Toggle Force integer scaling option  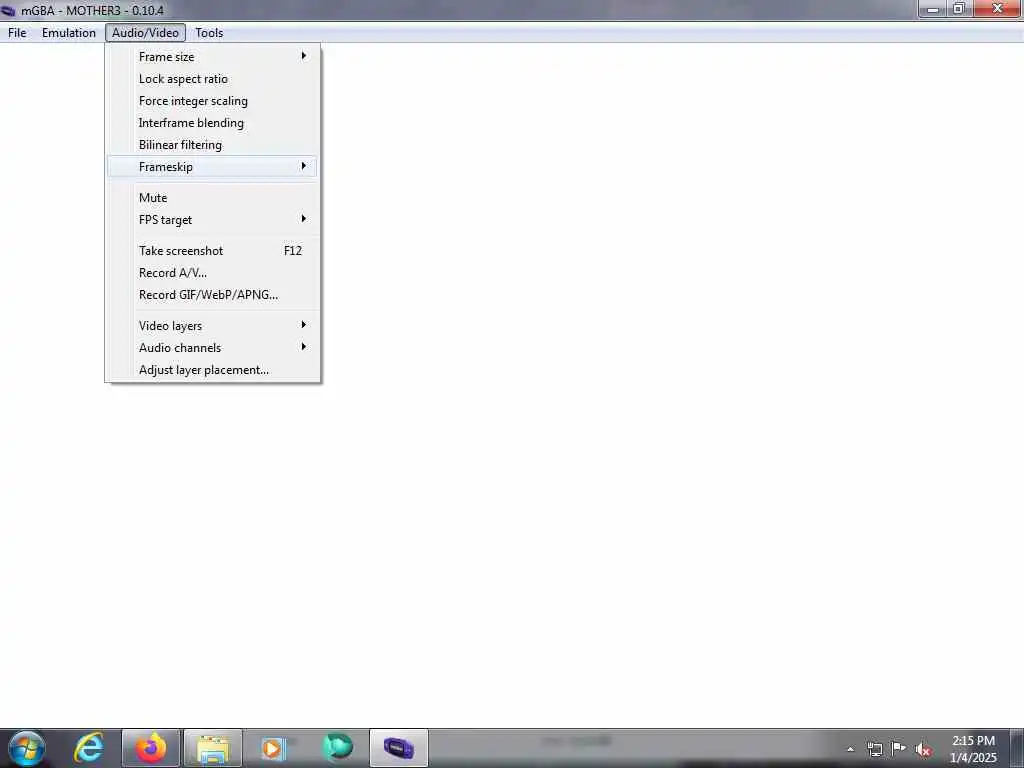point(213,101)
